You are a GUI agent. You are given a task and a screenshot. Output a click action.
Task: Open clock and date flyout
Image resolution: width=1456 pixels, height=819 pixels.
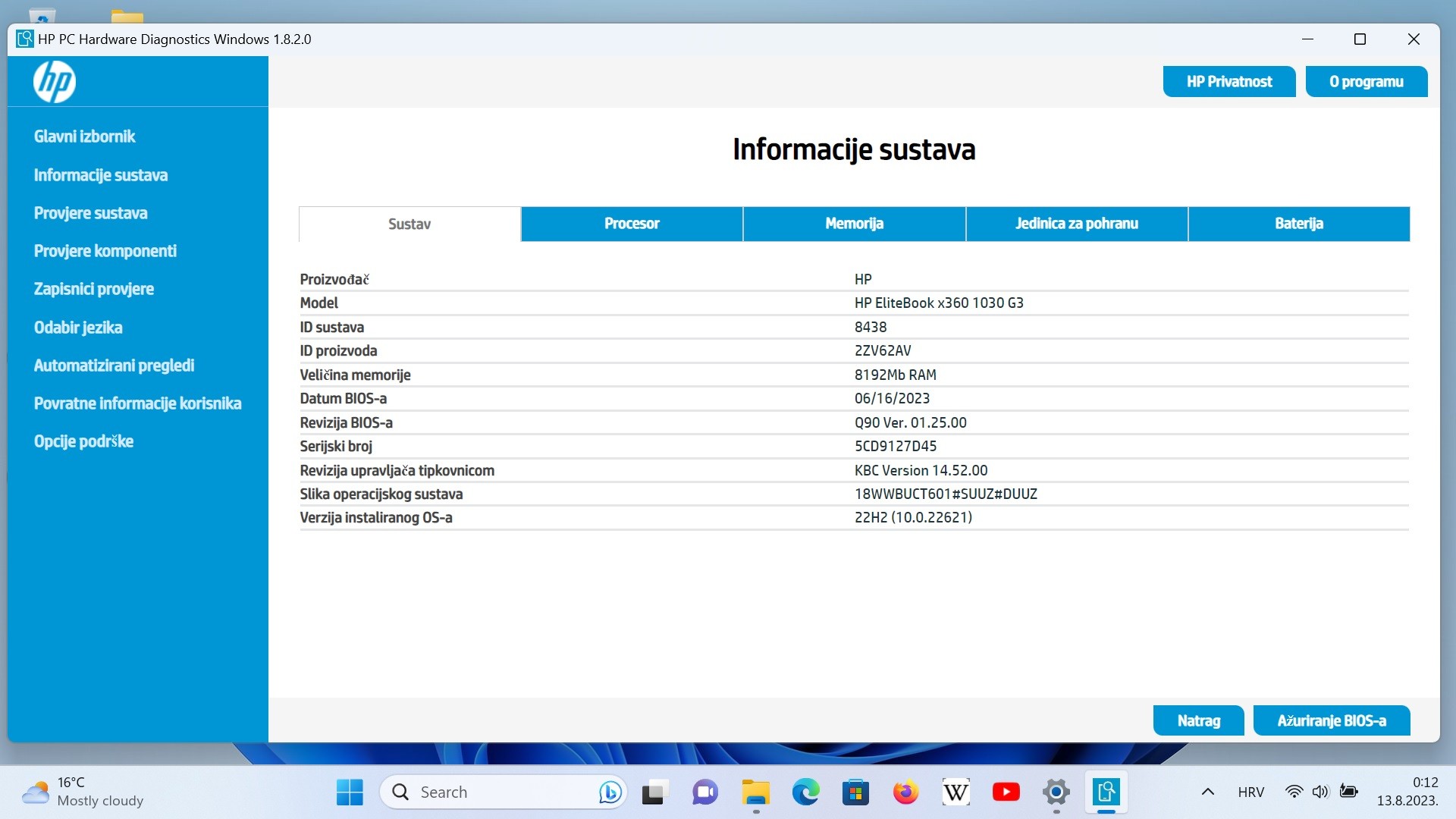pos(1407,792)
